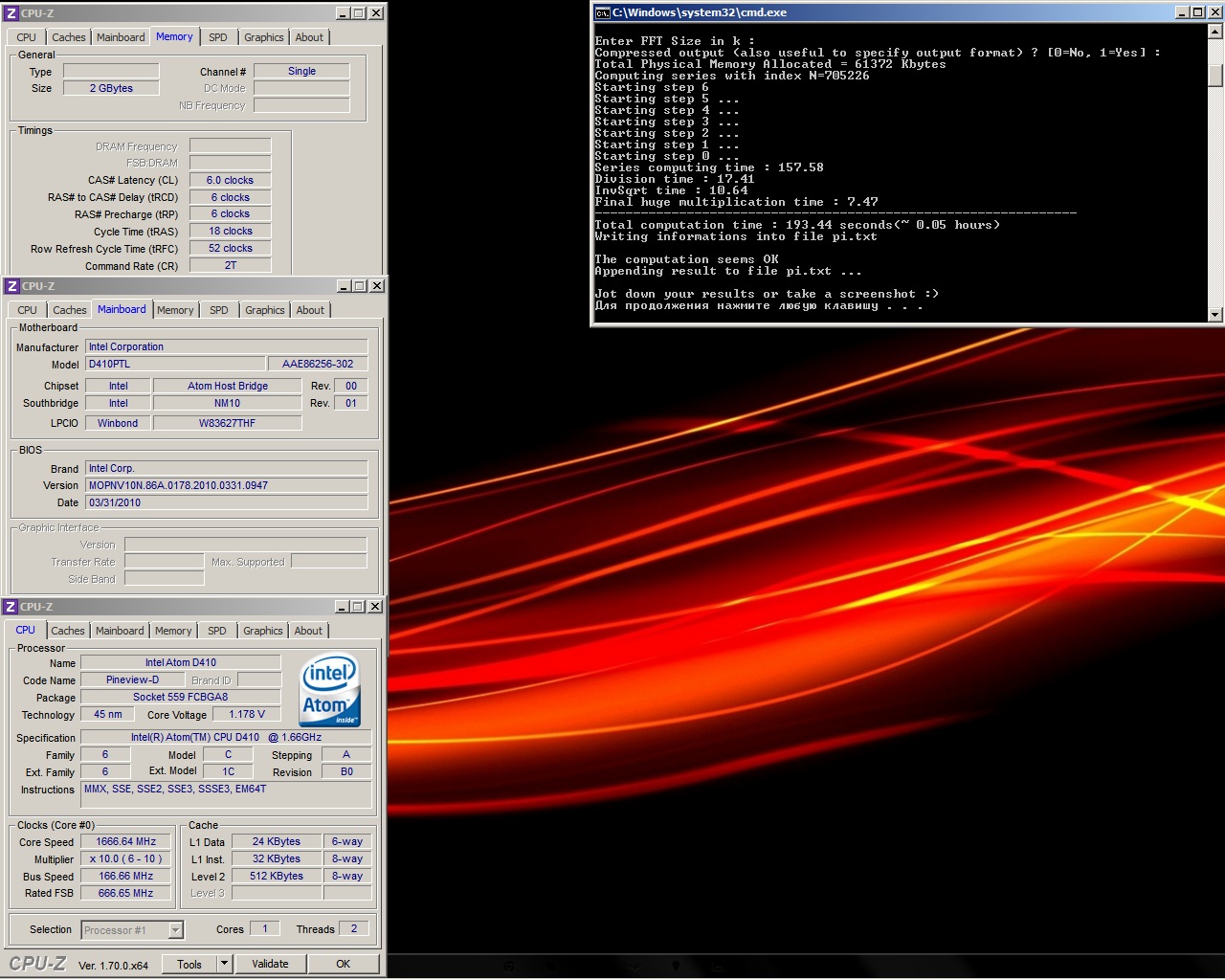This screenshot has width=1225, height=980.
Task: Open the About tab in the Mainboard window
Action: 310,310
